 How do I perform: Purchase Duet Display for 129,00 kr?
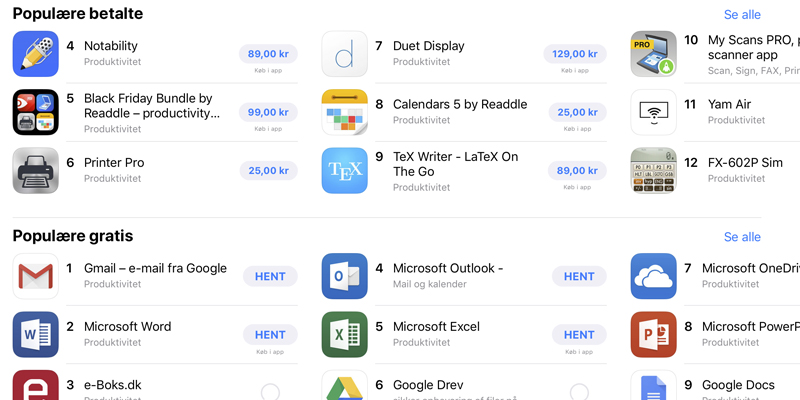(575, 54)
